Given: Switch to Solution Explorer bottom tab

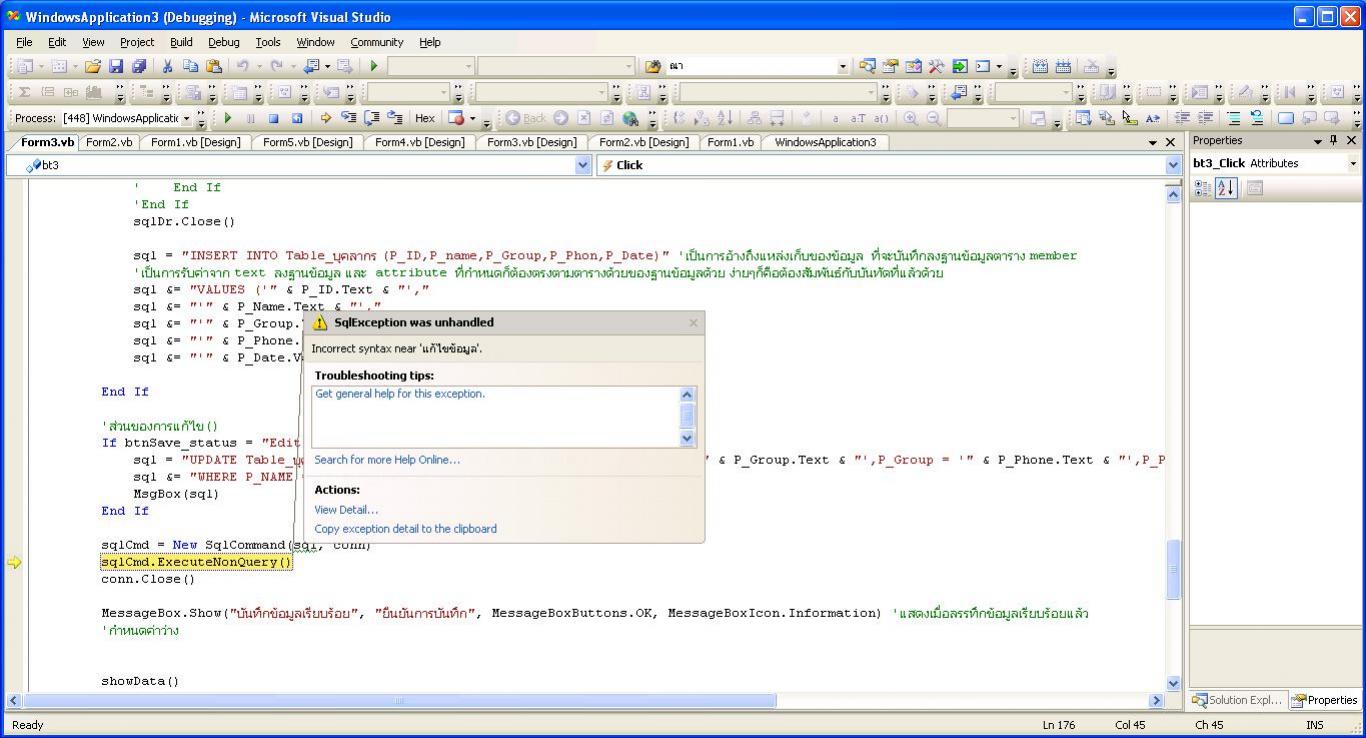Looking at the screenshot, I should click(1237, 700).
